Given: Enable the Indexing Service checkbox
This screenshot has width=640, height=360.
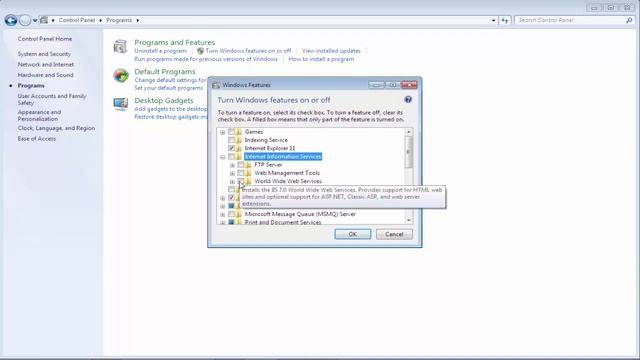Looking at the screenshot, I should click(231, 140).
